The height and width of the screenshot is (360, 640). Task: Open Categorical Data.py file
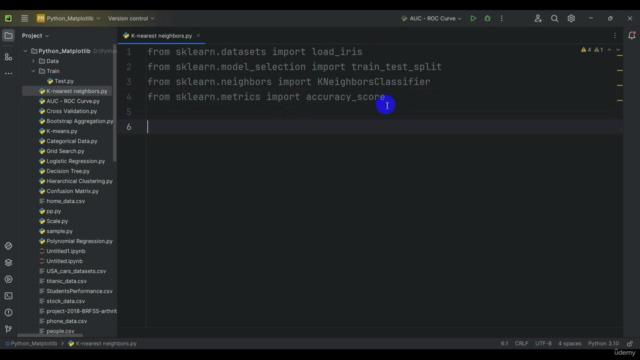72,141
